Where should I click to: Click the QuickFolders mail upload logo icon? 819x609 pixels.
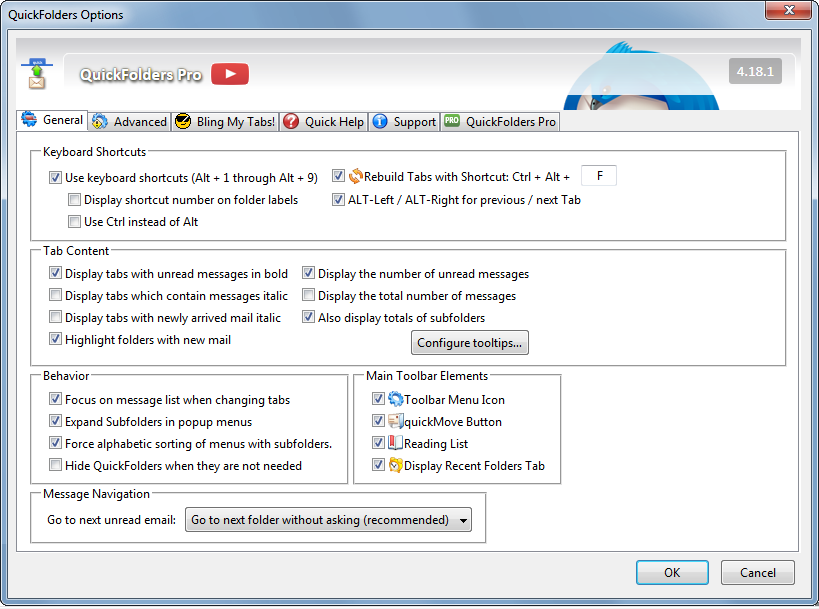tap(37, 74)
